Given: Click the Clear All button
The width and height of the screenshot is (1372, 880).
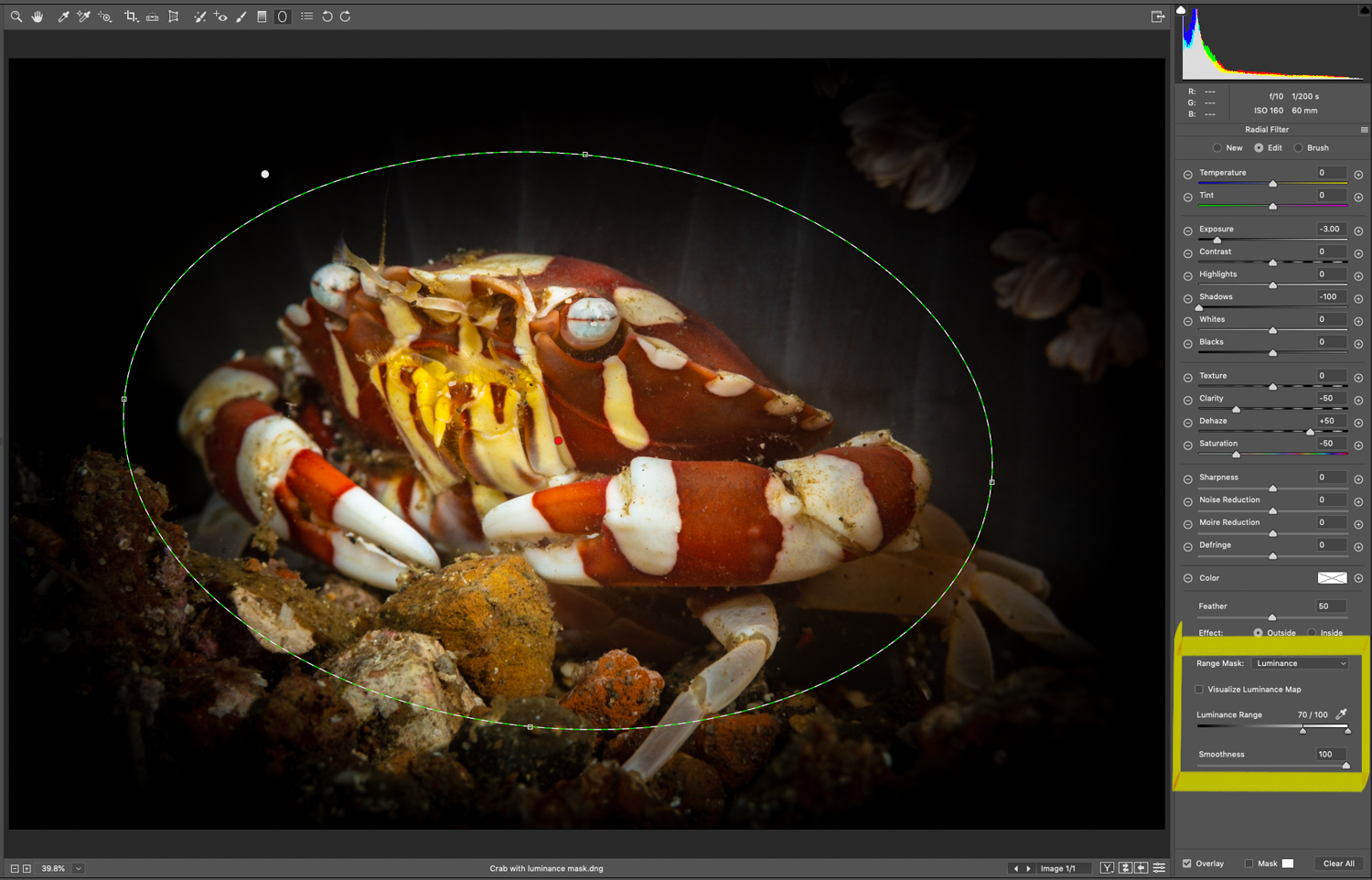Looking at the screenshot, I should coord(1339,863).
